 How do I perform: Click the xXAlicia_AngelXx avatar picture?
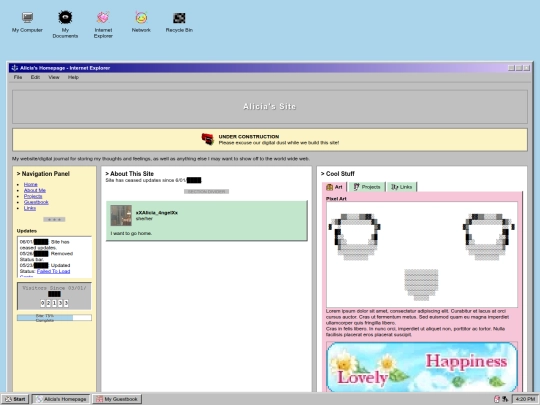tap(121, 215)
